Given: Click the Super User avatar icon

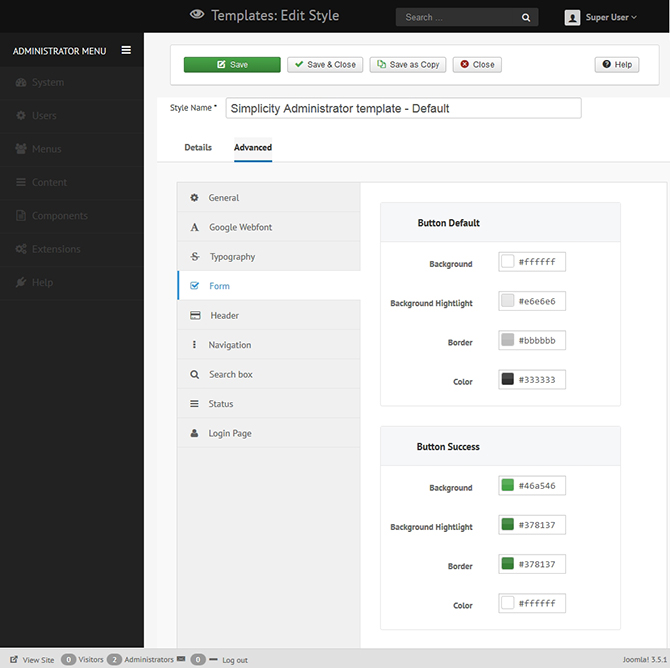Looking at the screenshot, I should point(572,18).
